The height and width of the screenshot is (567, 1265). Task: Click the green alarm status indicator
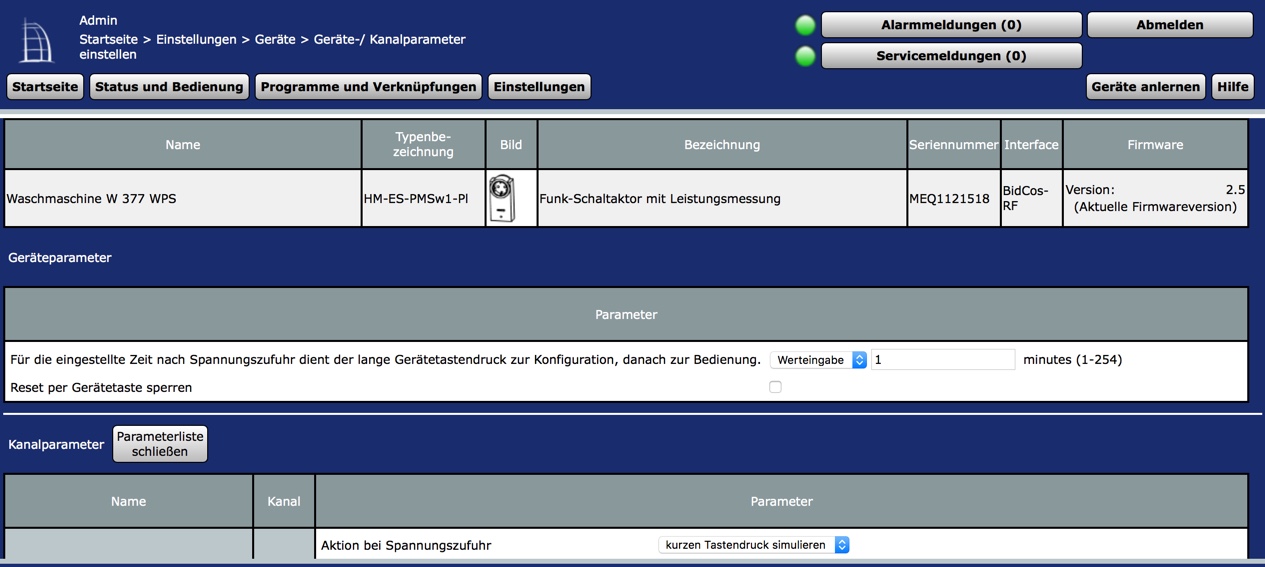click(805, 25)
